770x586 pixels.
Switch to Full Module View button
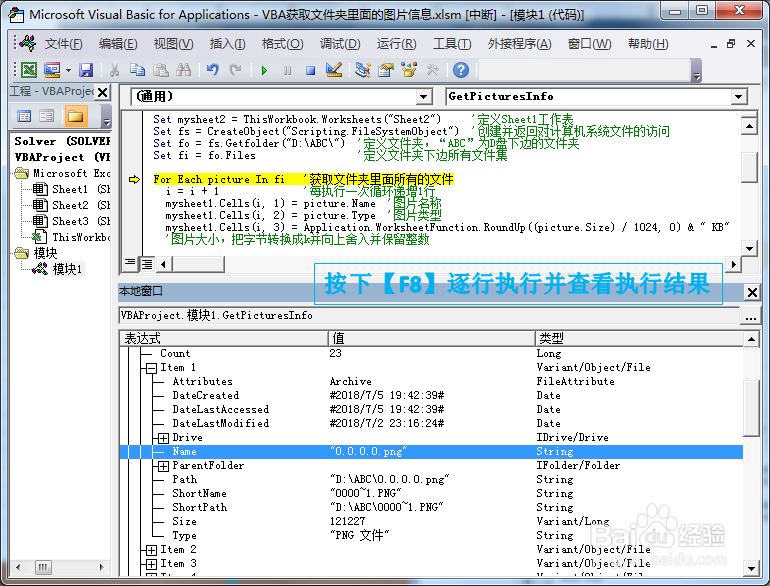pyautogui.click(x=147, y=264)
